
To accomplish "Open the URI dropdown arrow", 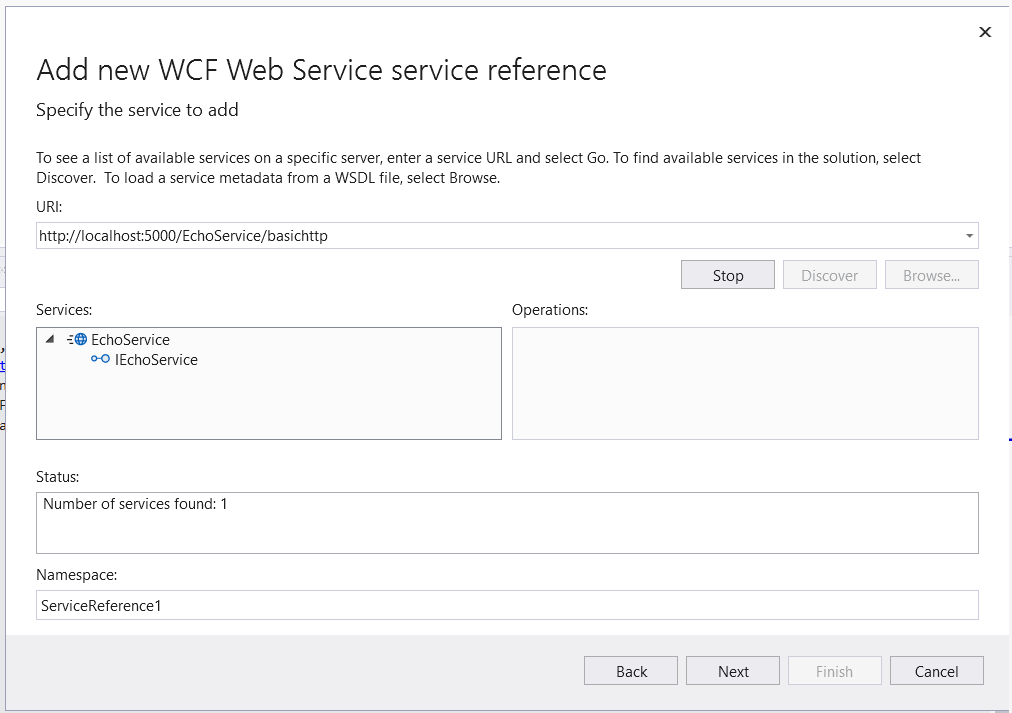I will click(968, 236).
